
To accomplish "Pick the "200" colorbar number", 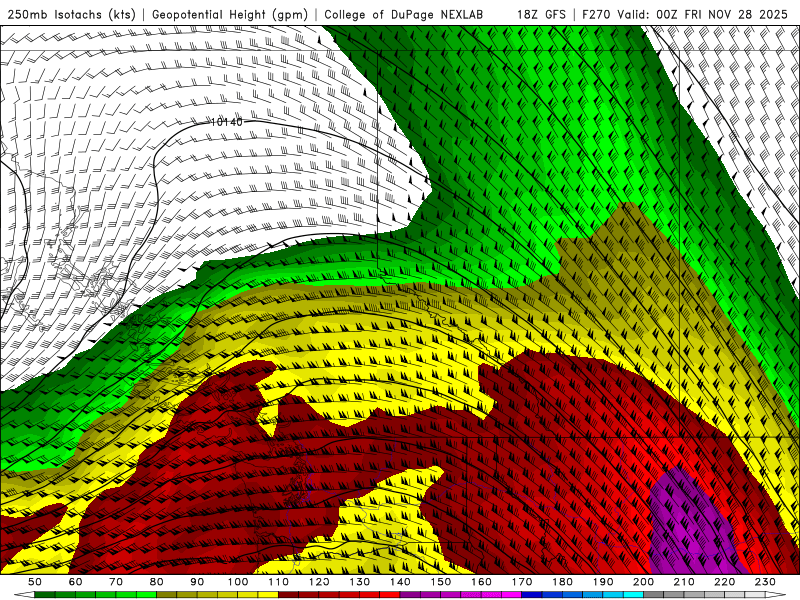I will coord(643,582).
